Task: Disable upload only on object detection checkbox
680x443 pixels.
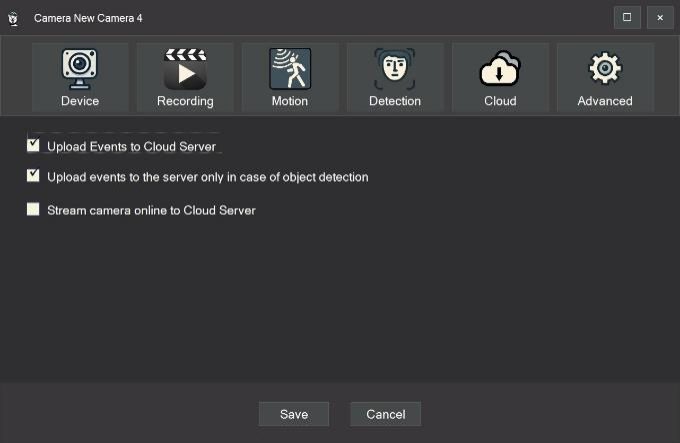Action: click(x=34, y=177)
